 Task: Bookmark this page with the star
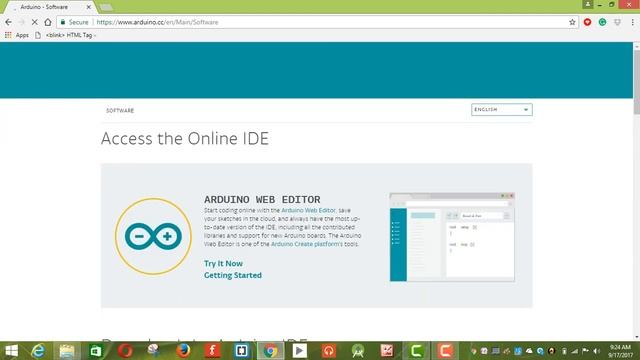tap(572, 22)
